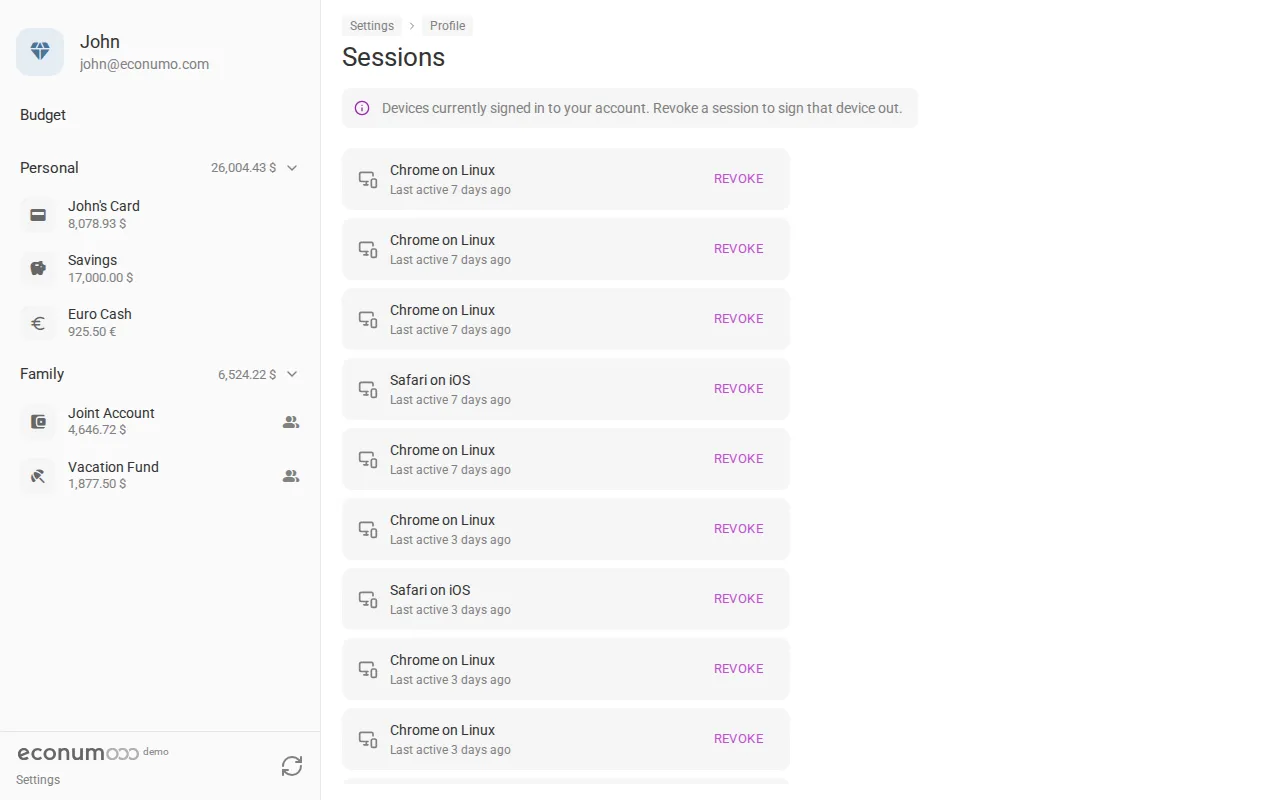1280x800 pixels.
Task: Click the Safari on iOS row active 3 days ago
Action: click(566, 599)
